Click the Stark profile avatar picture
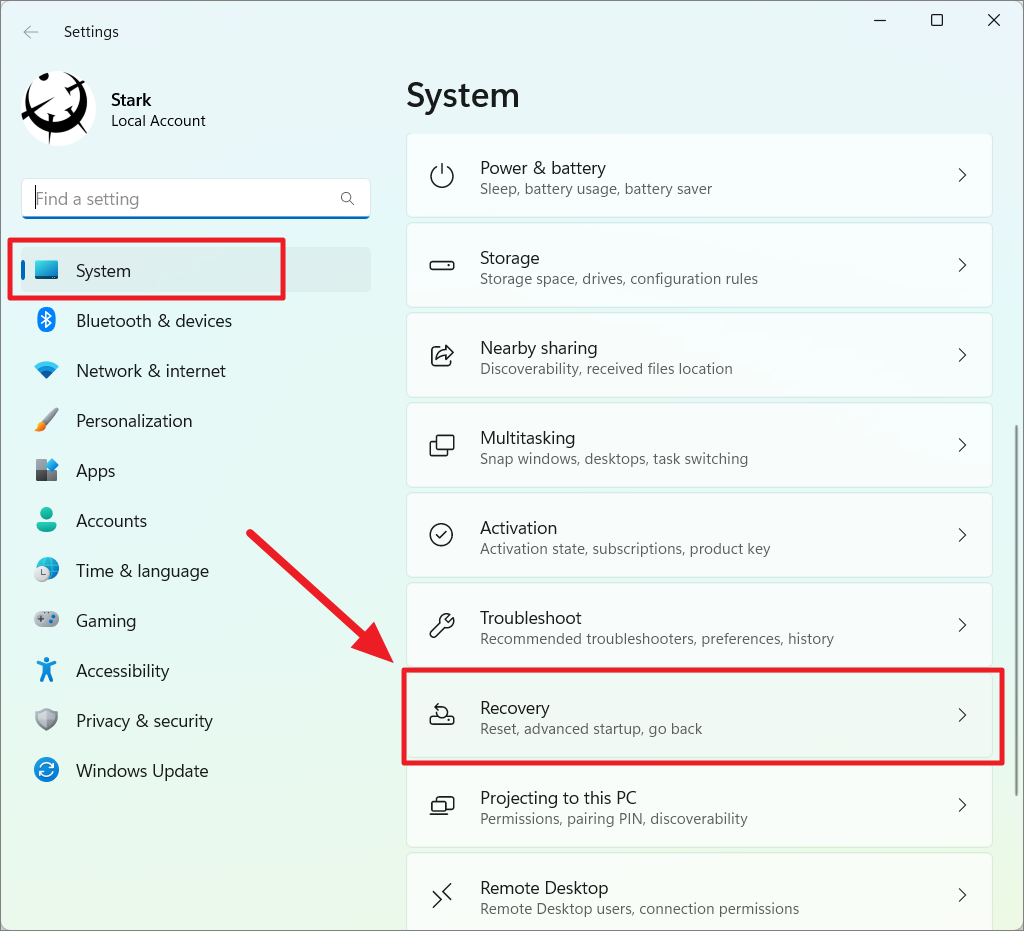The height and width of the screenshot is (931, 1024). pyautogui.click(x=58, y=109)
